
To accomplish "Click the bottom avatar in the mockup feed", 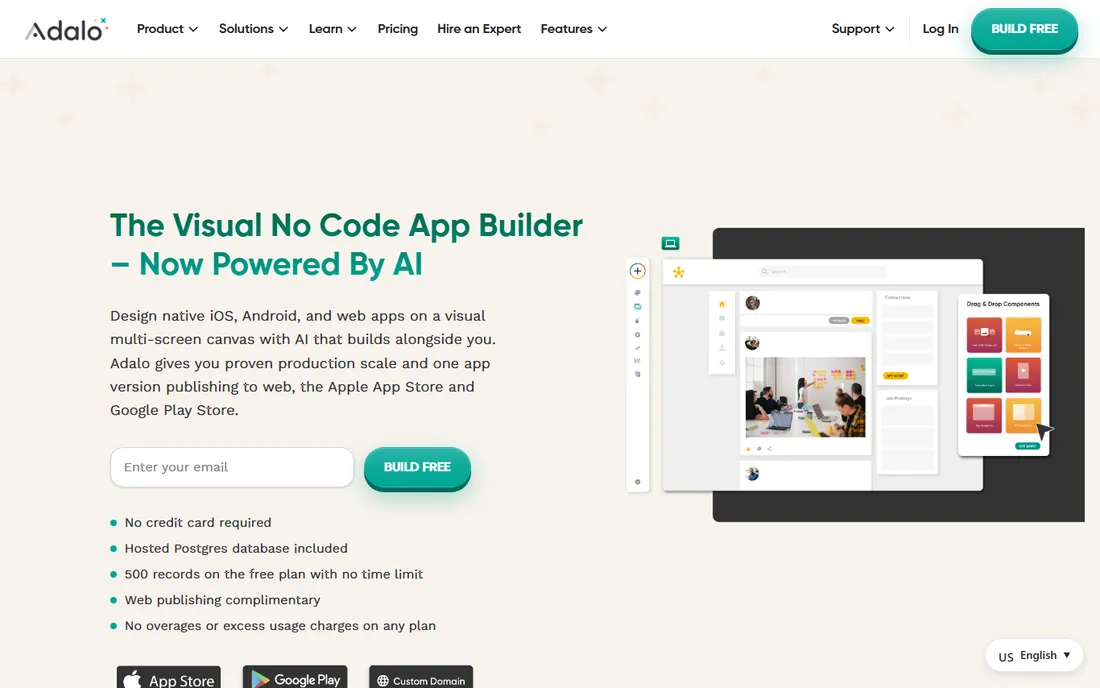I will point(753,474).
